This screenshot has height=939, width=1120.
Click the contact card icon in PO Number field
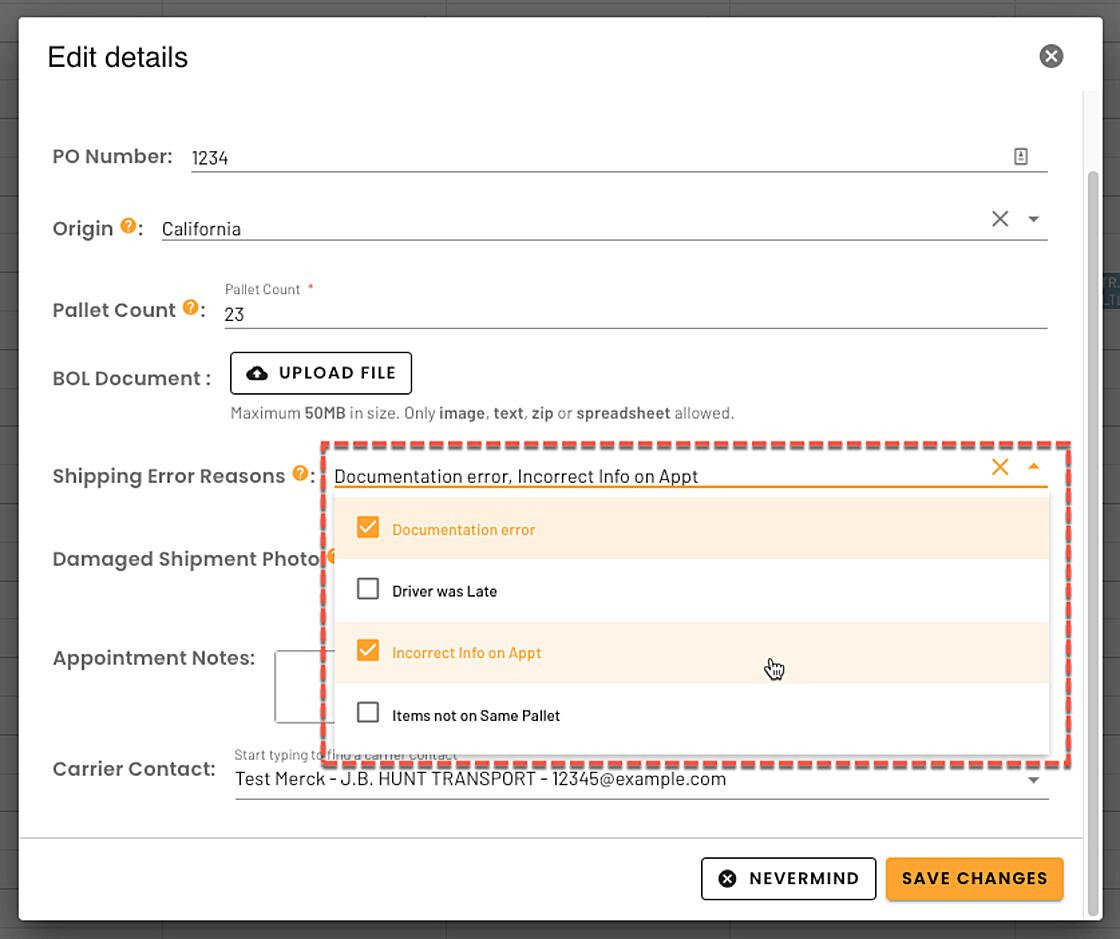(x=1020, y=156)
